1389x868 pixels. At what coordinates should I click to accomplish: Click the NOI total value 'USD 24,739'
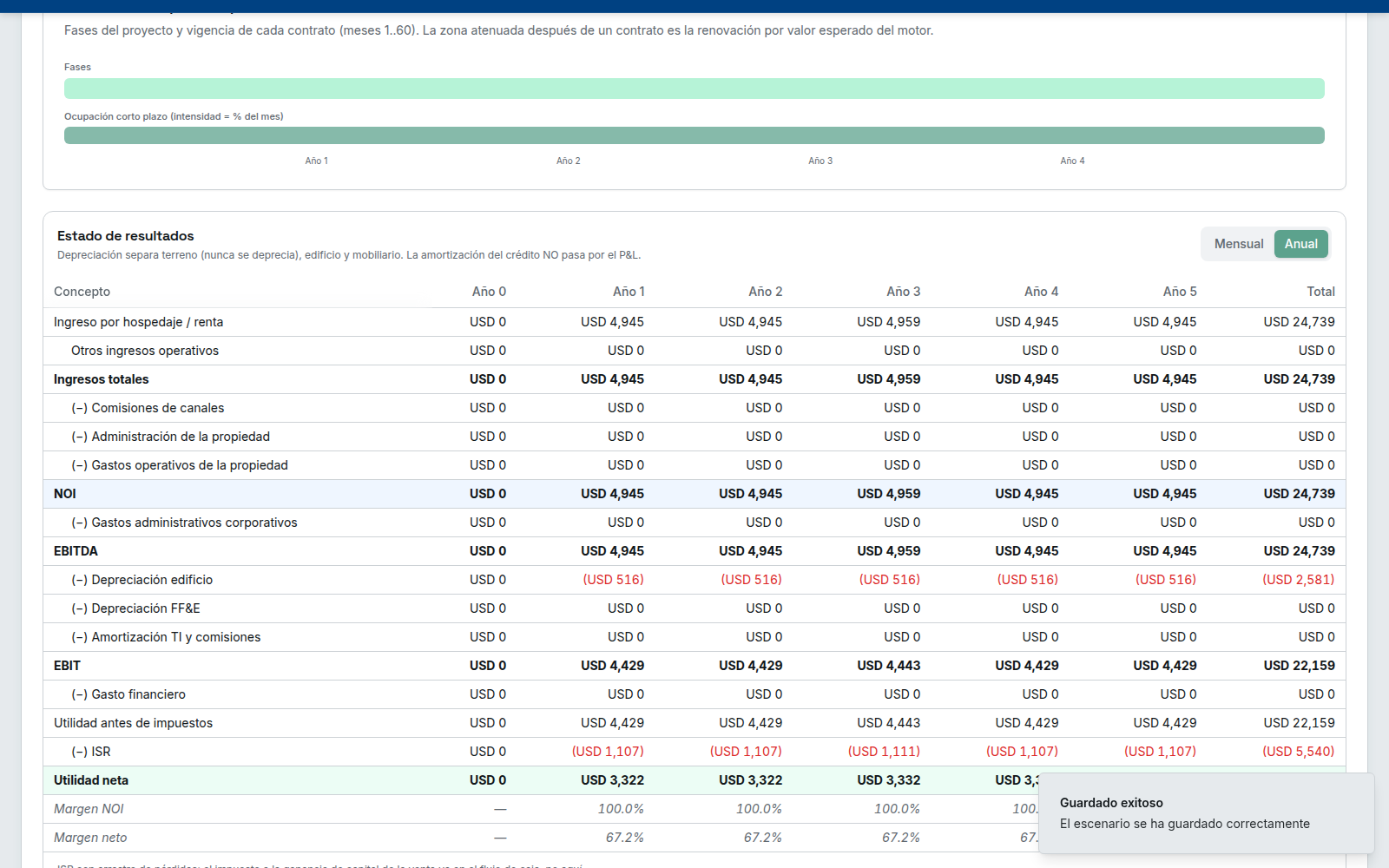point(1300,494)
